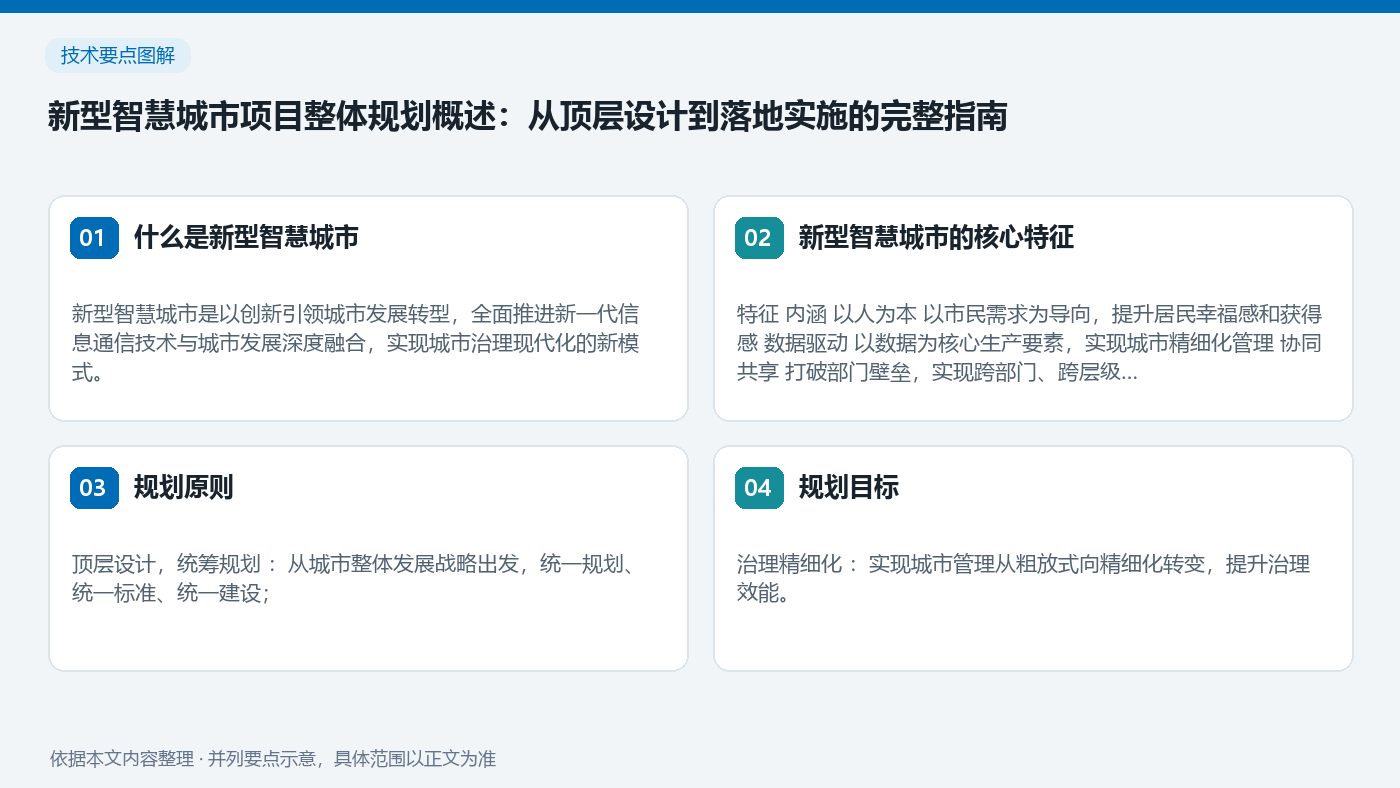Click the 技术要点图解 tag label
The height and width of the screenshot is (788, 1400).
(118, 56)
